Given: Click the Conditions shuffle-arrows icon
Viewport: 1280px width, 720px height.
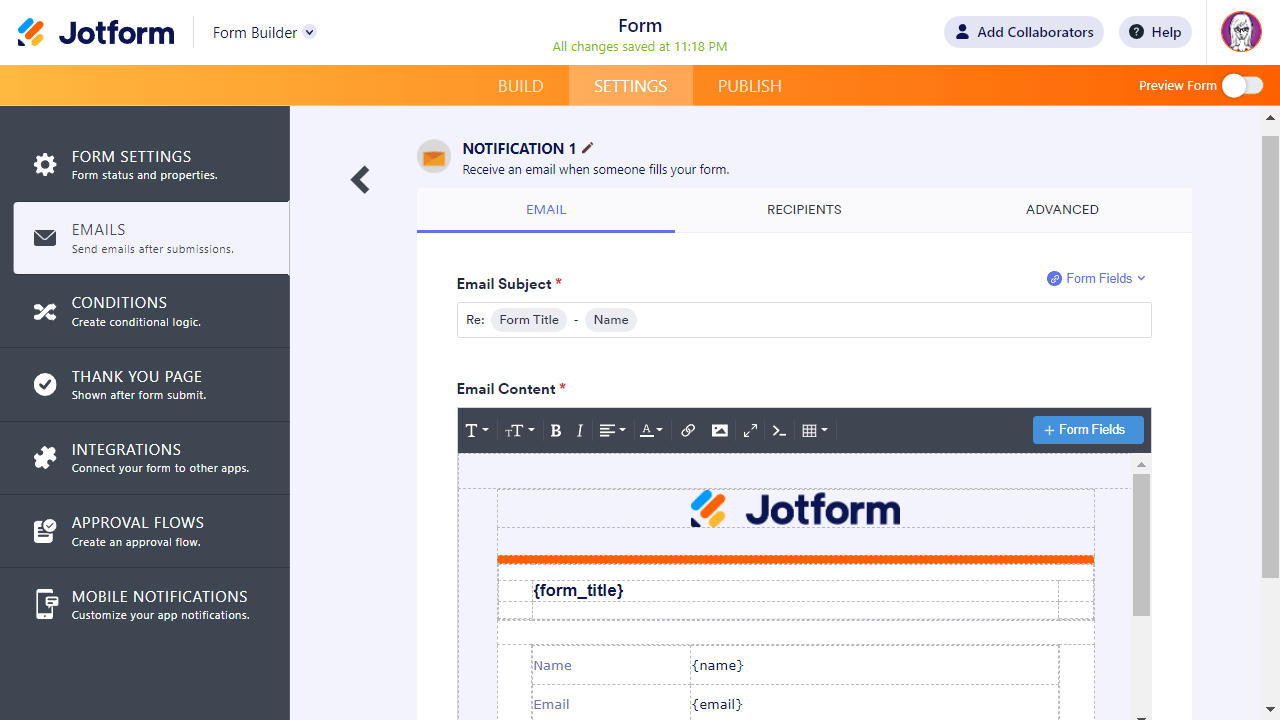Looking at the screenshot, I should (x=45, y=312).
